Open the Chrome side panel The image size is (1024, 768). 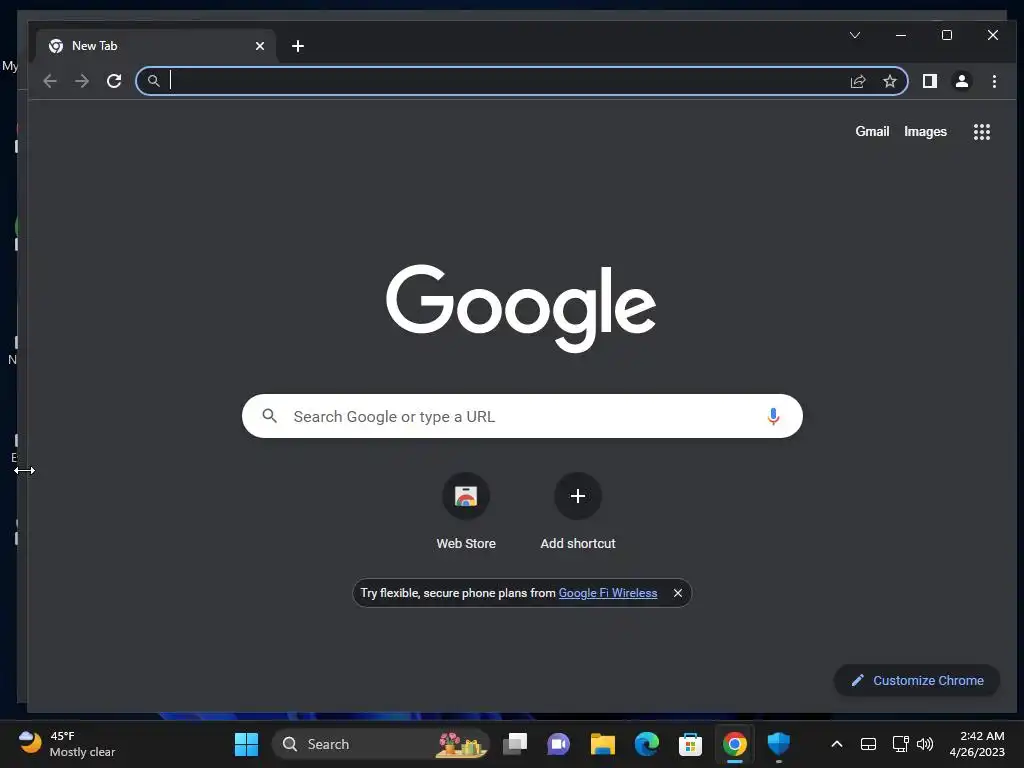tap(929, 81)
